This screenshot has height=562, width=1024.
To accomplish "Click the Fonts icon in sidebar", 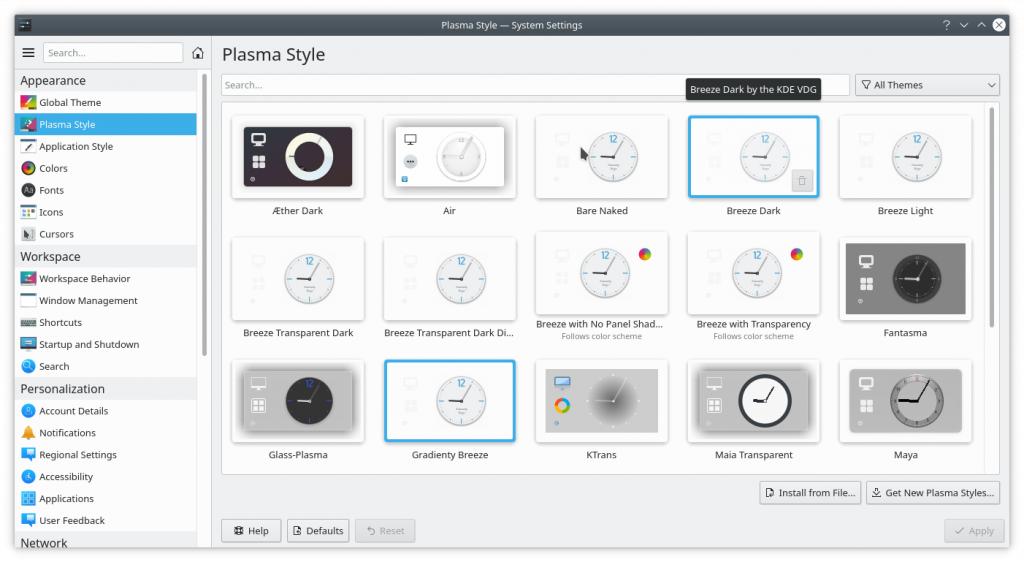I will pos(29,190).
